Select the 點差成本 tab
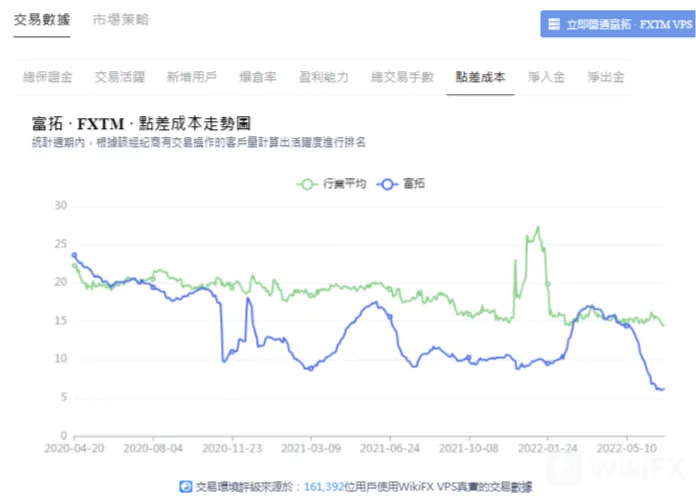Viewport: 696px width, 502px height. pyautogui.click(x=480, y=77)
